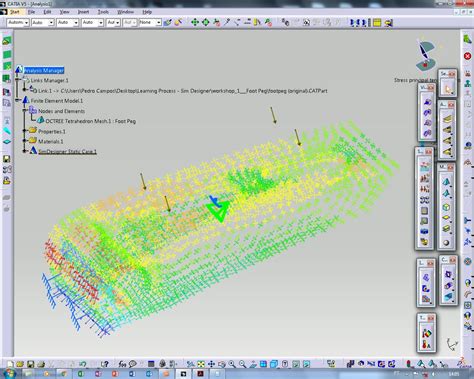Collapse the Finite Element Model.1 node
Viewport: 474px width, 379px height.
click(18, 100)
